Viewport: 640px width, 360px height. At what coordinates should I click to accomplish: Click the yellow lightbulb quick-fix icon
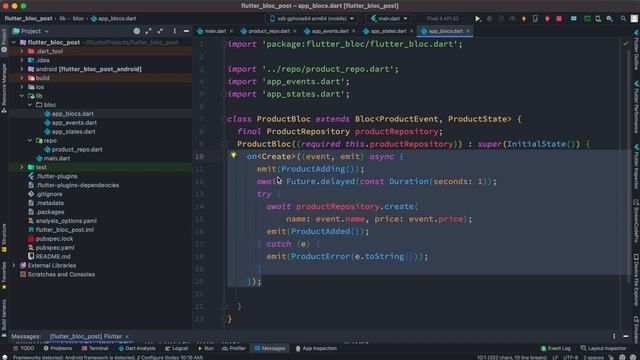click(233, 155)
